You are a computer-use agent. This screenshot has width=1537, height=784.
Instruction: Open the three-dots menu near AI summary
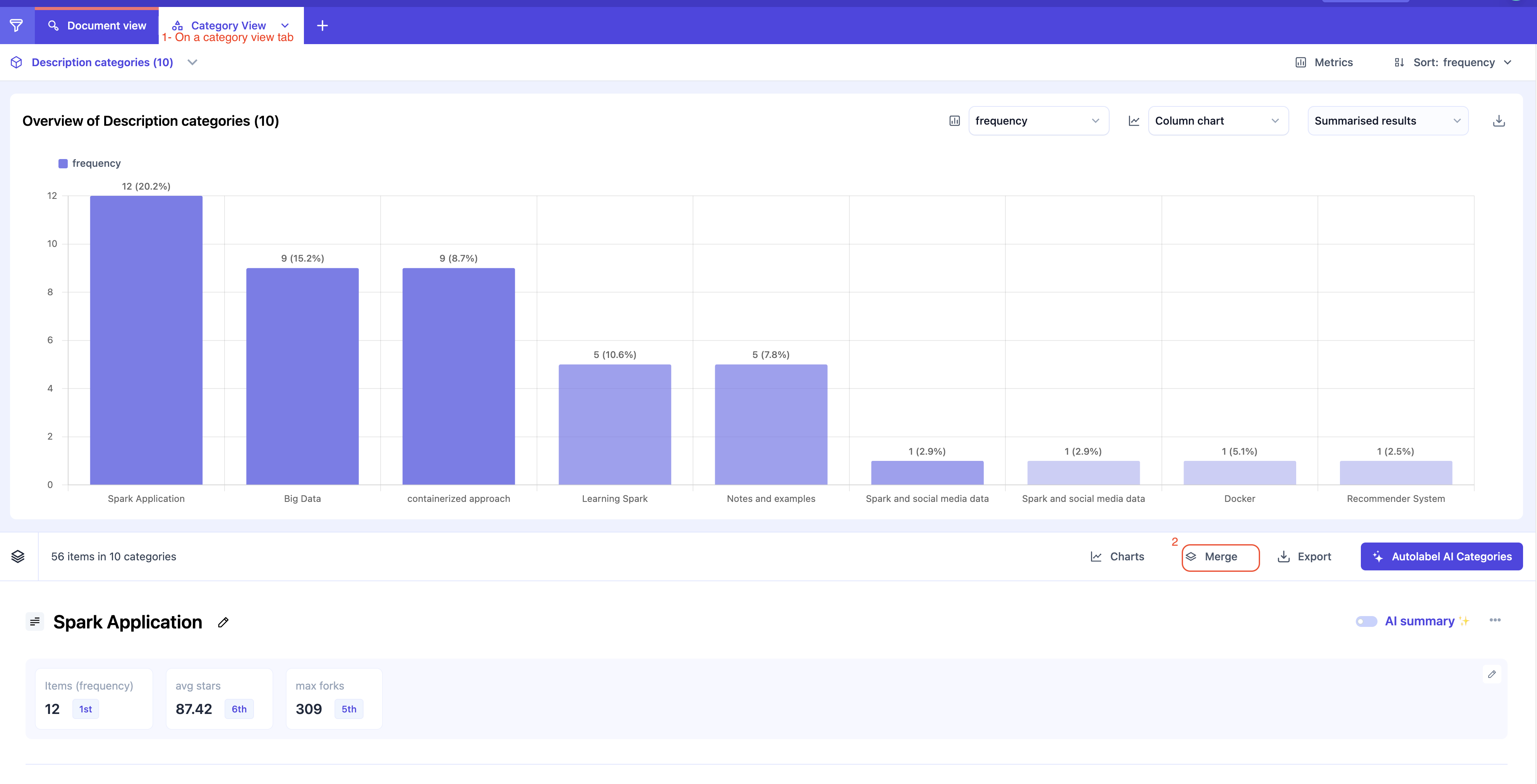point(1495,621)
